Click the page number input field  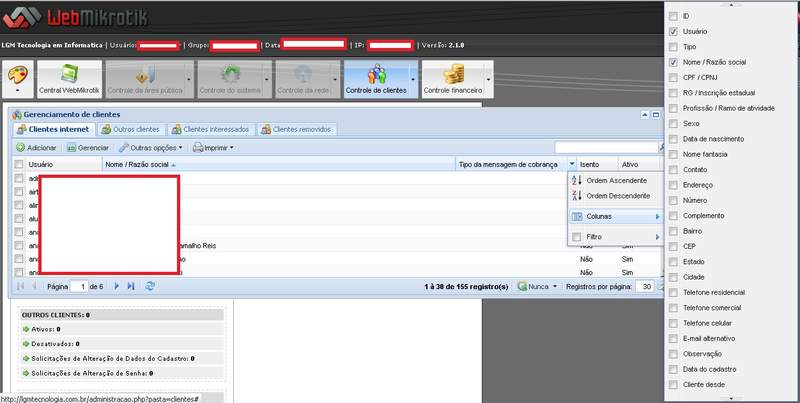pos(79,287)
